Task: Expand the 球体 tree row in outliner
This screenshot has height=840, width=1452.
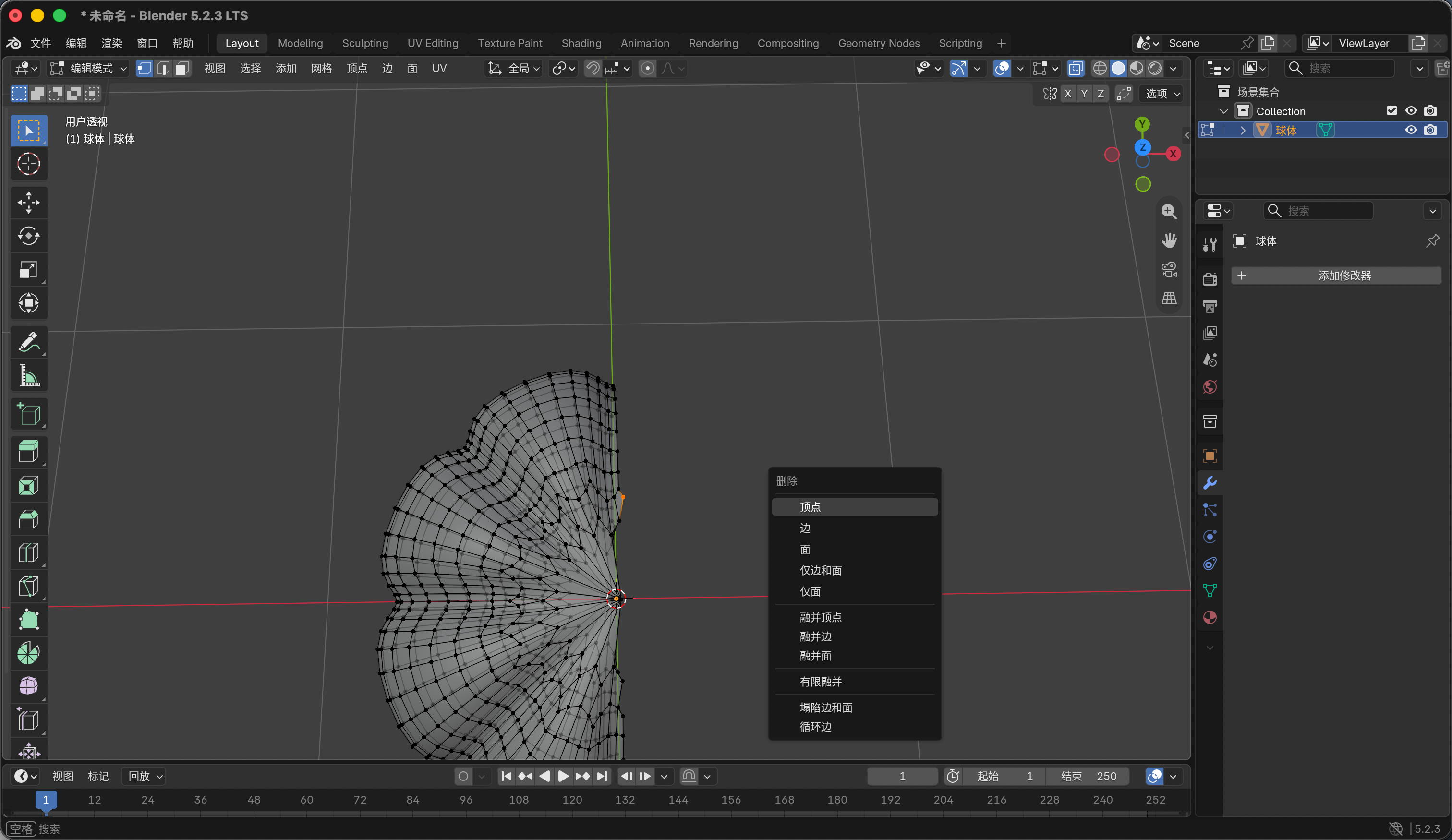Action: (x=1243, y=130)
